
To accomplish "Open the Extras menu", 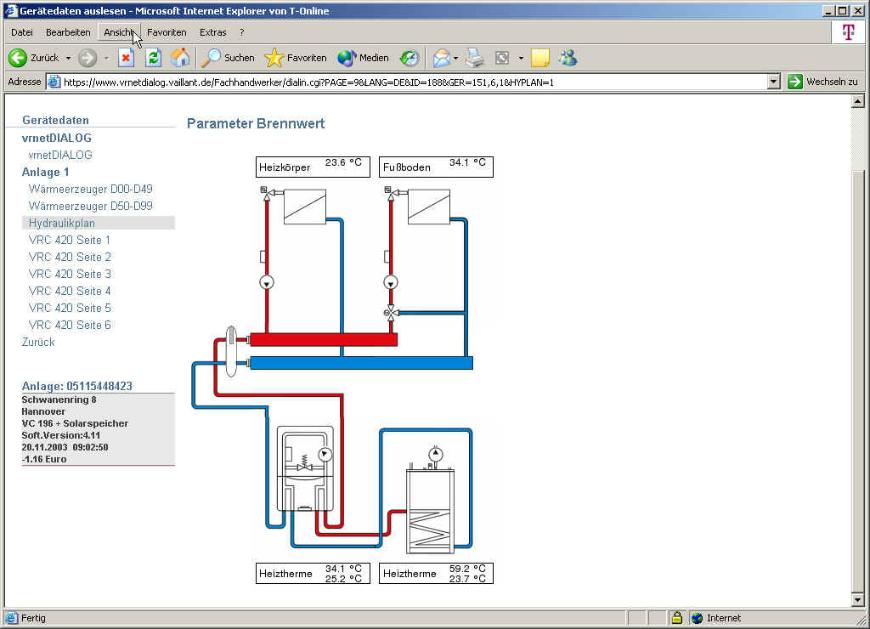I will point(212,33).
